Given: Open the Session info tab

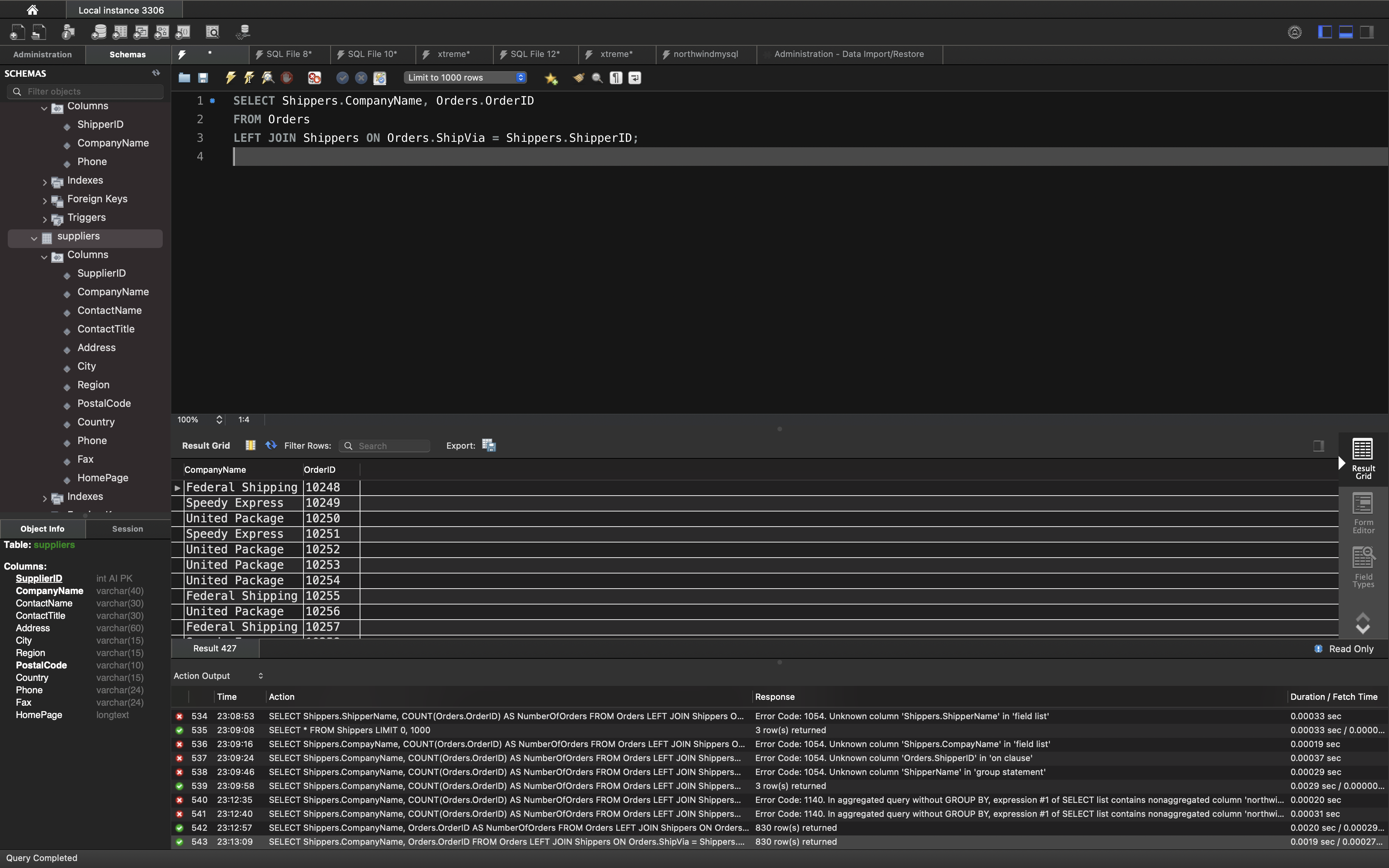Looking at the screenshot, I should (128, 529).
